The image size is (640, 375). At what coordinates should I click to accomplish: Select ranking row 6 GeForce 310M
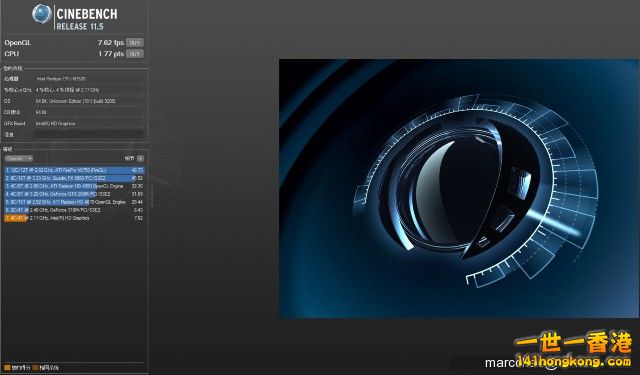pos(74,210)
